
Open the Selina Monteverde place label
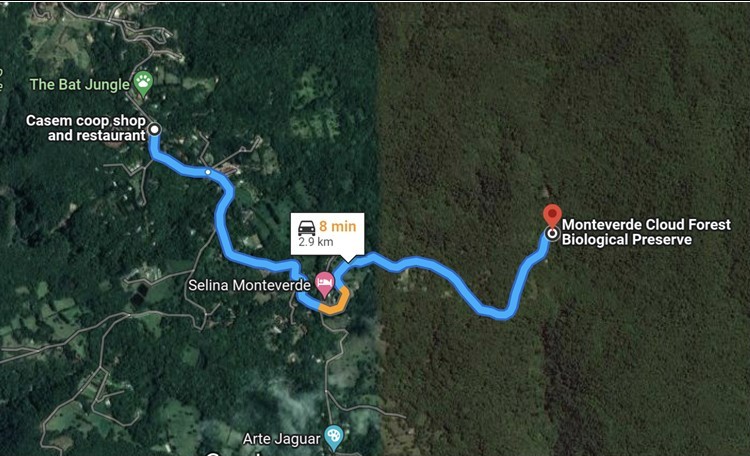click(249, 286)
